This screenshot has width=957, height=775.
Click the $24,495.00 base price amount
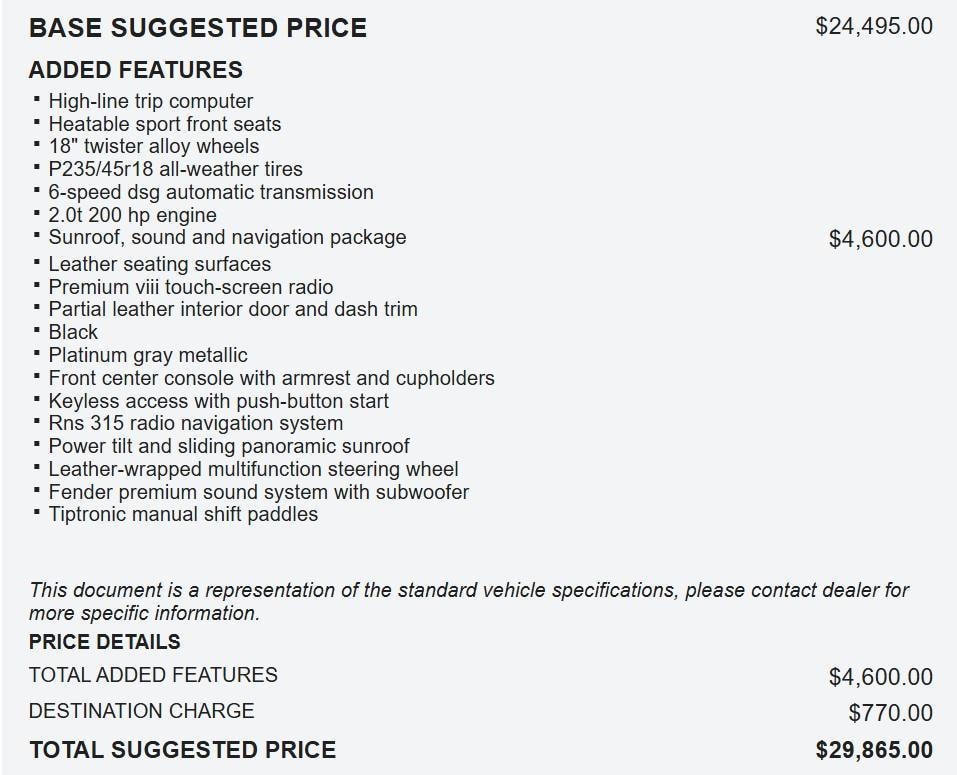(x=873, y=27)
